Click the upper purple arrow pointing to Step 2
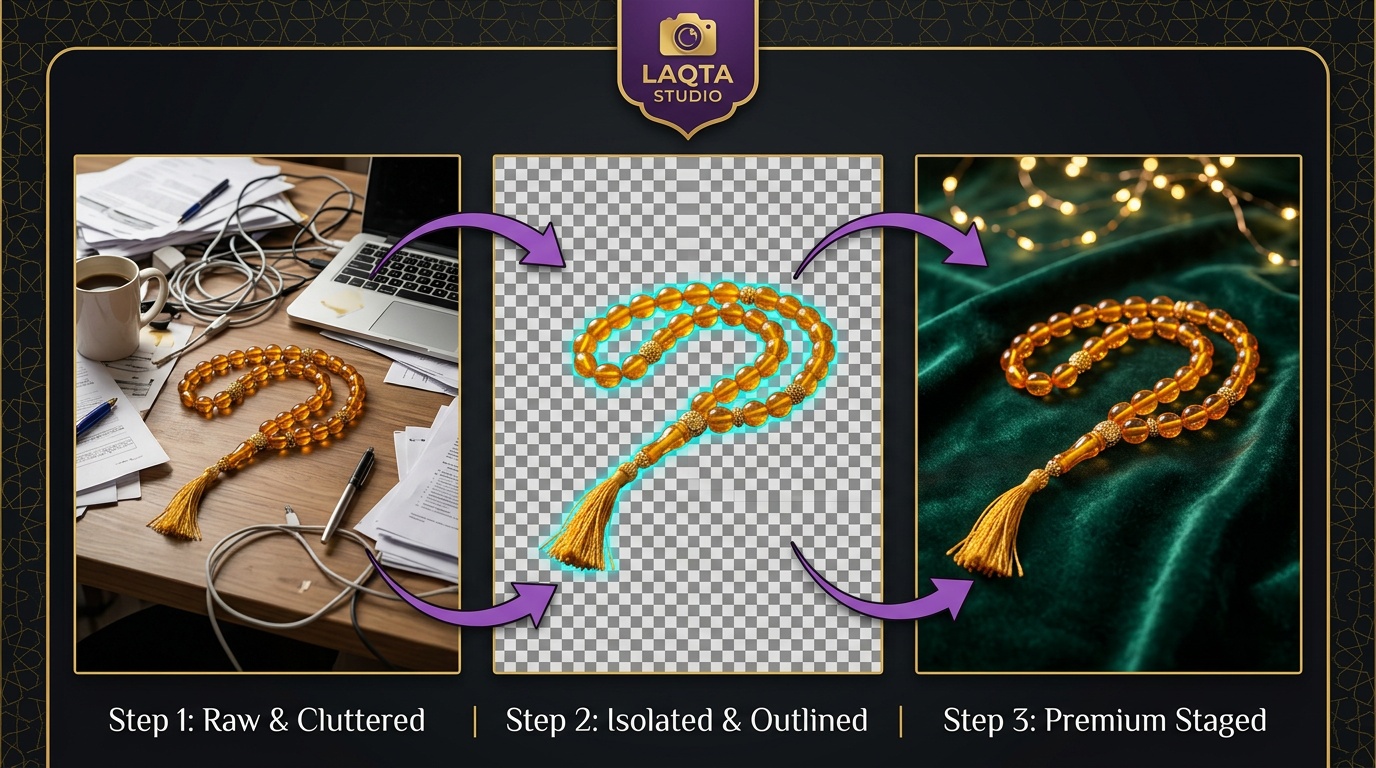This screenshot has height=768, width=1376. click(470, 241)
